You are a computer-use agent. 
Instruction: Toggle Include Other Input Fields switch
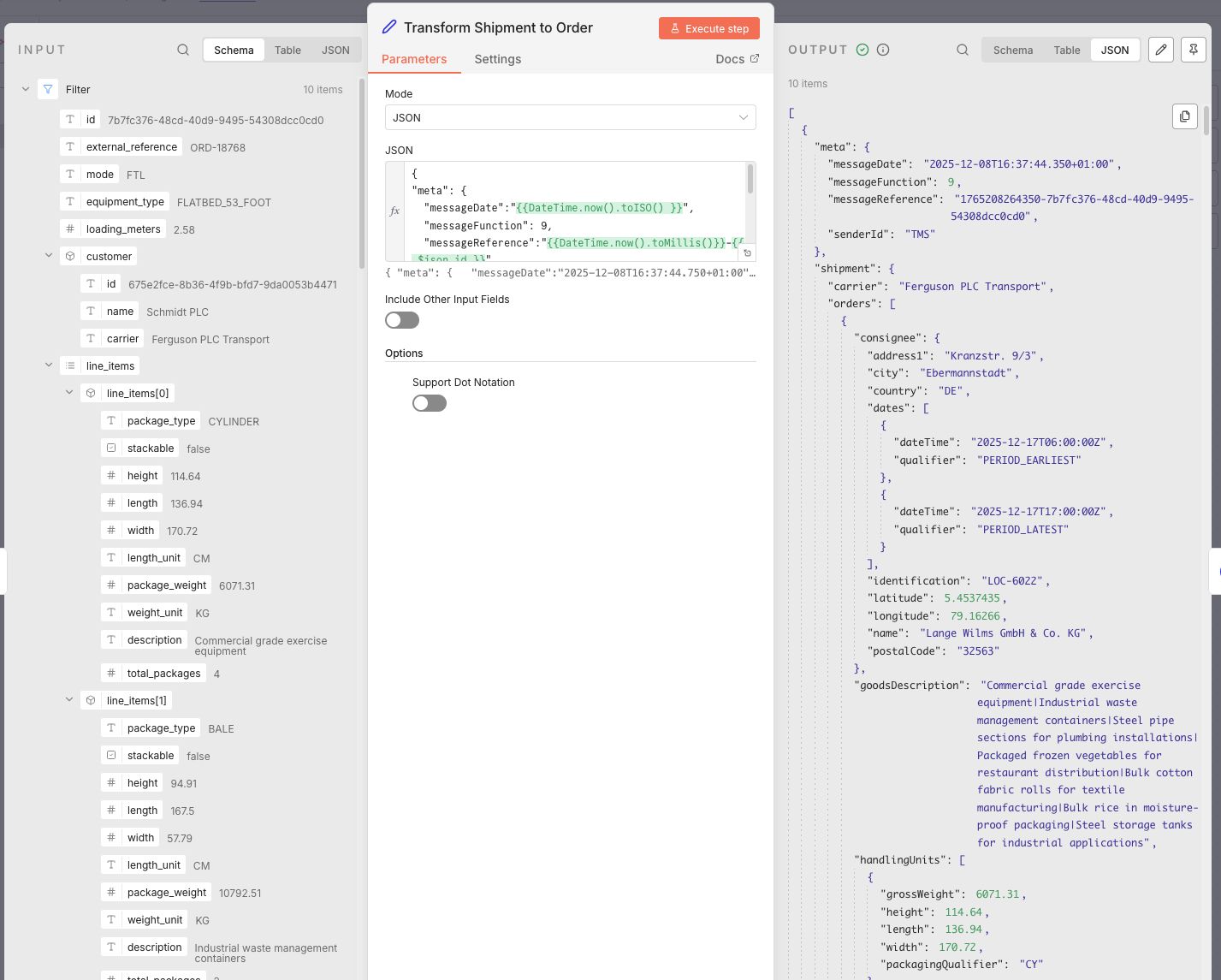pos(402,320)
